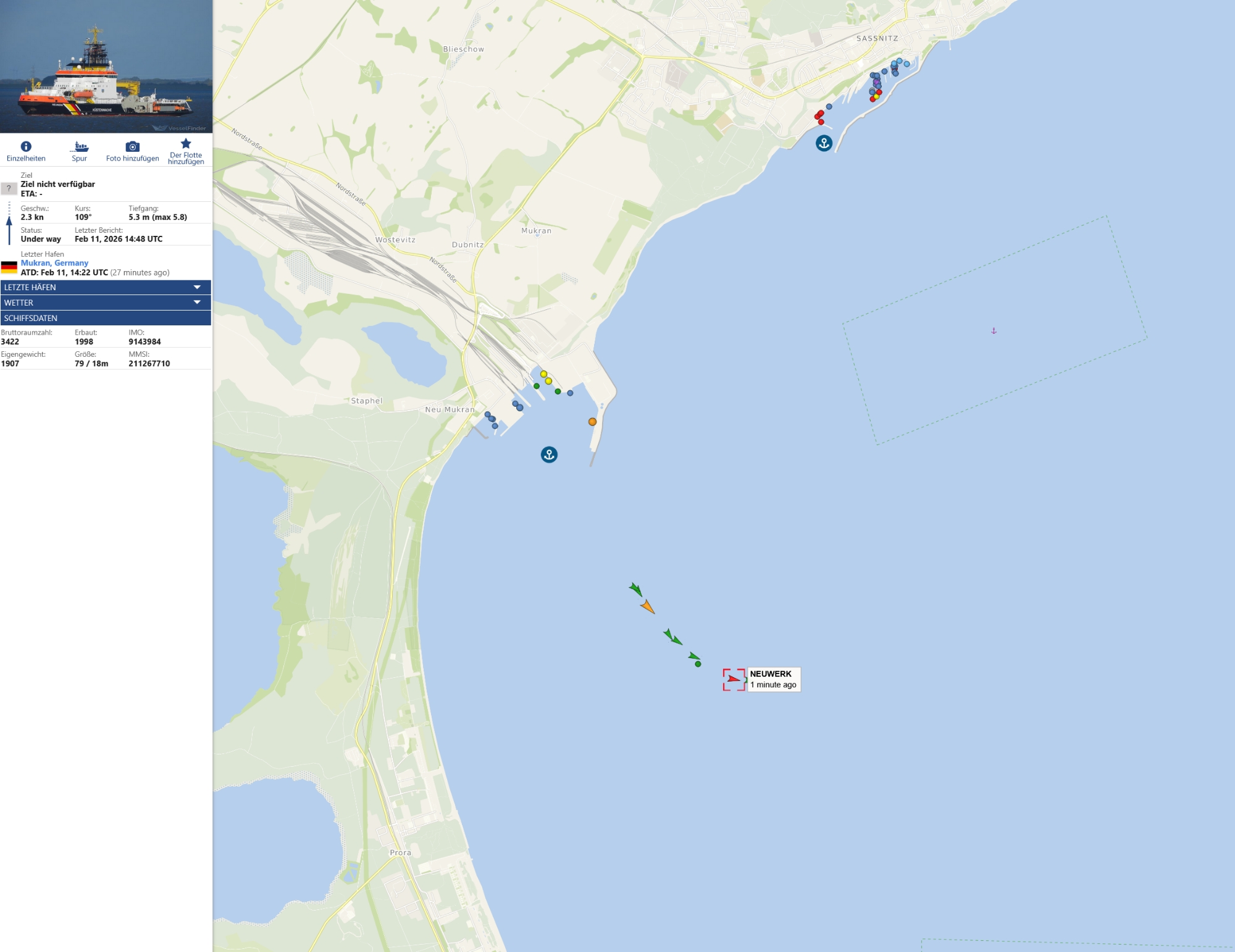This screenshot has width=1235, height=952.
Task: Click the Foto hinzufügen camera icon
Action: (x=132, y=146)
